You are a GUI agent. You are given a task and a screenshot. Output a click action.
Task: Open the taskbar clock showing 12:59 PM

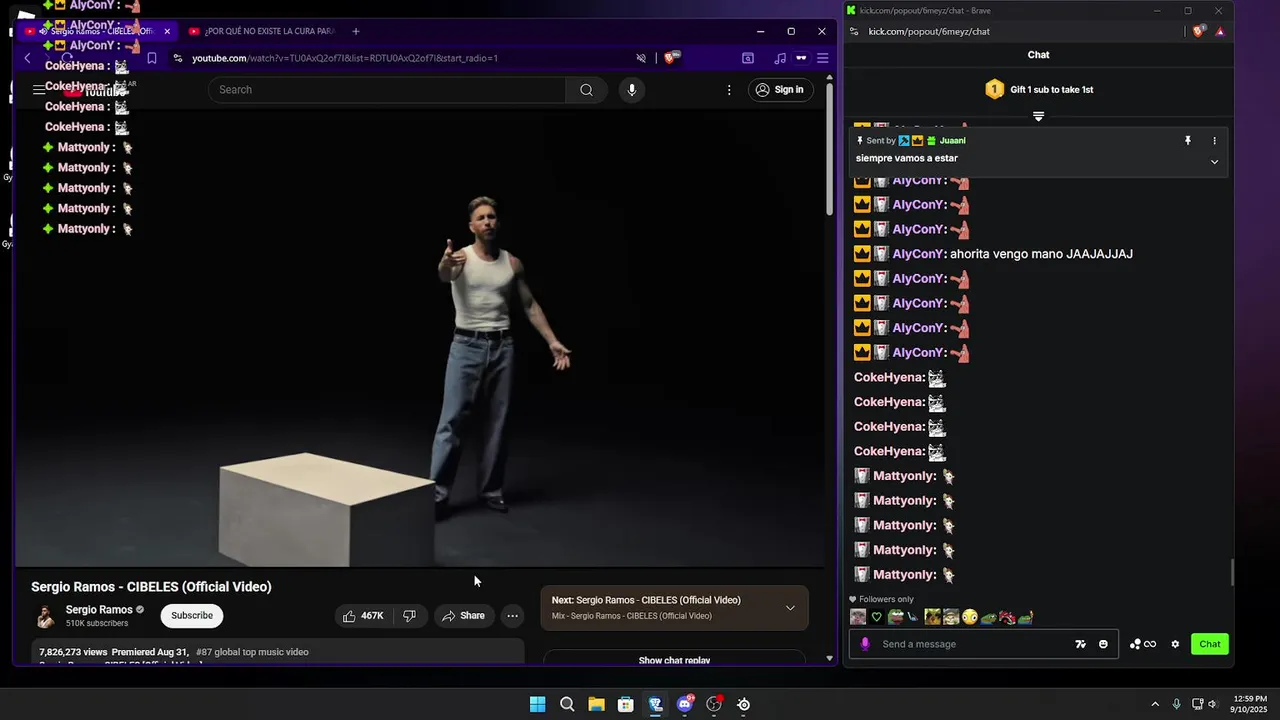1250,704
